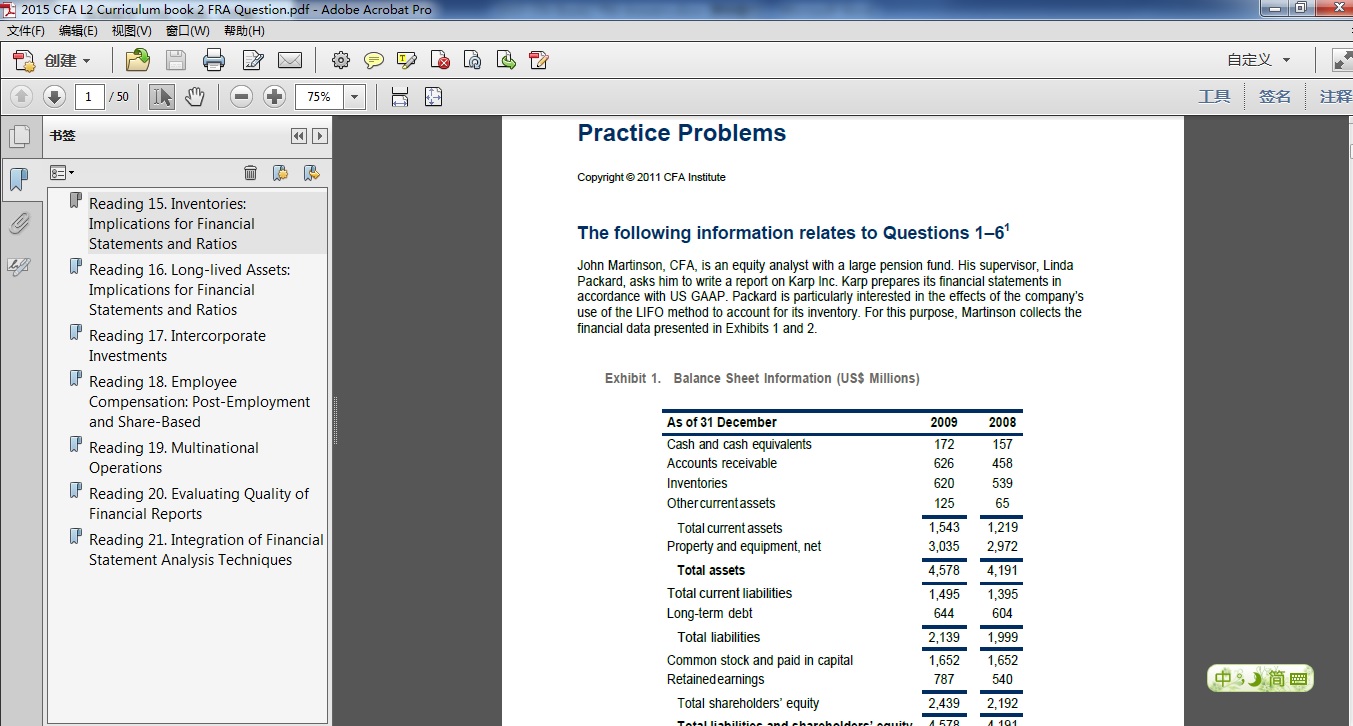Image resolution: width=1353 pixels, height=726 pixels.
Task: Zoom out with the minus button
Action: [241, 96]
